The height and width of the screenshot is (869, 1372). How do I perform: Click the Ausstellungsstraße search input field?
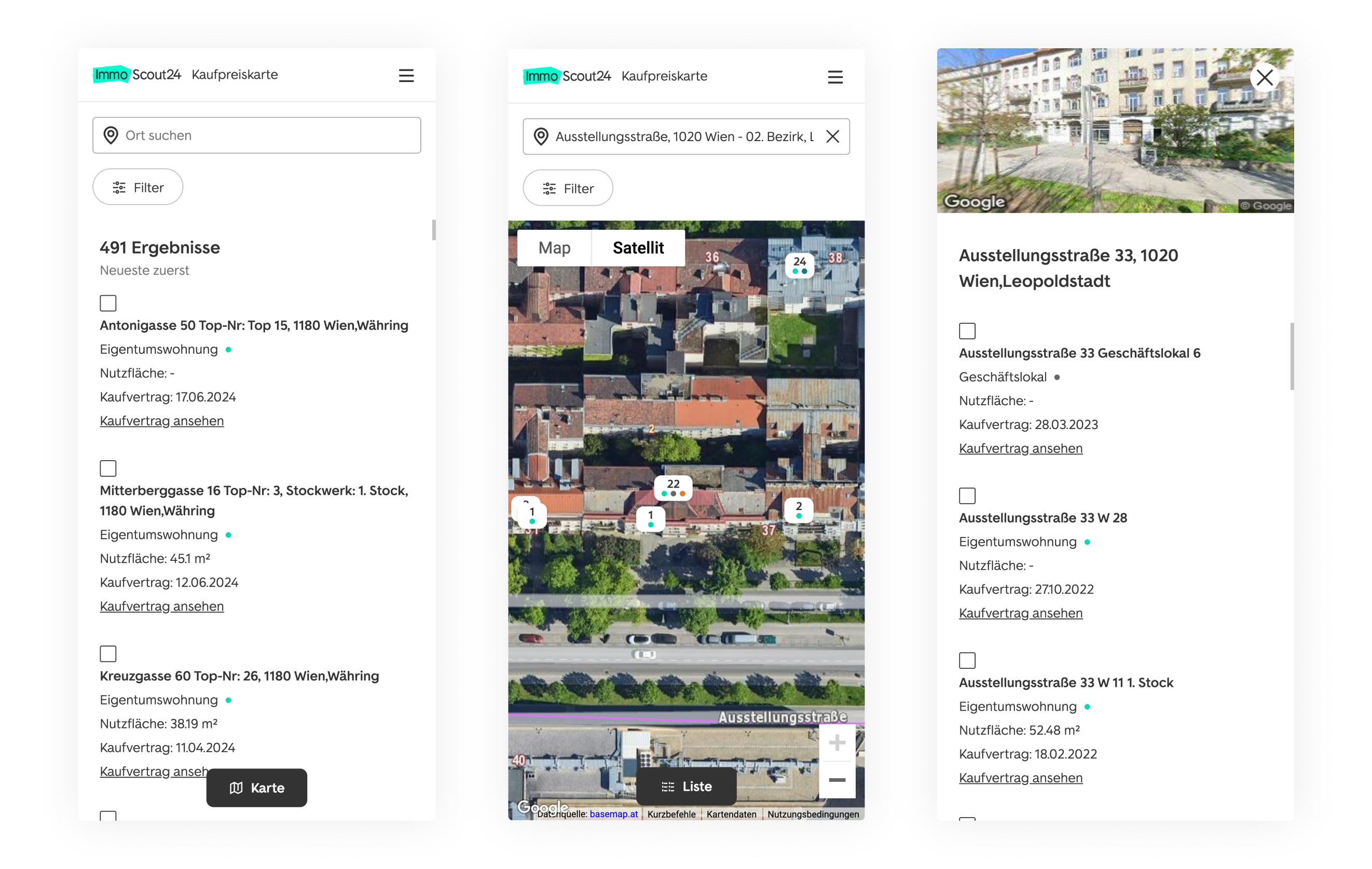(x=687, y=137)
